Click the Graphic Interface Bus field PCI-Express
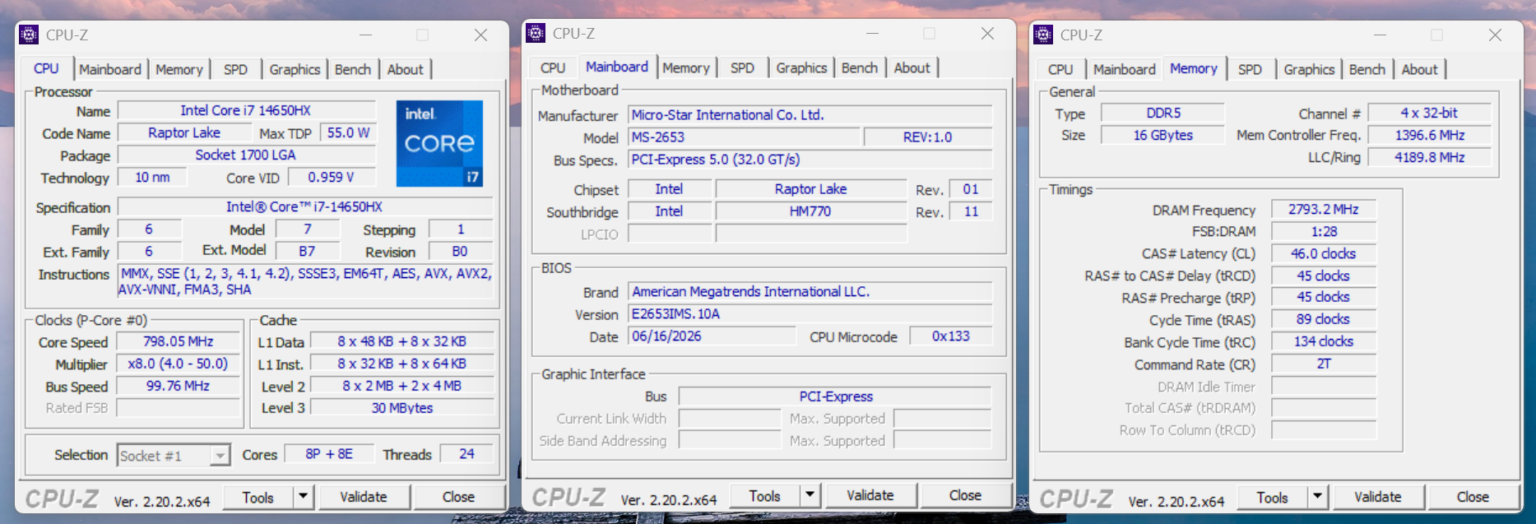The image size is (1536, 524). pyautogui.click(x=836, y=396)
